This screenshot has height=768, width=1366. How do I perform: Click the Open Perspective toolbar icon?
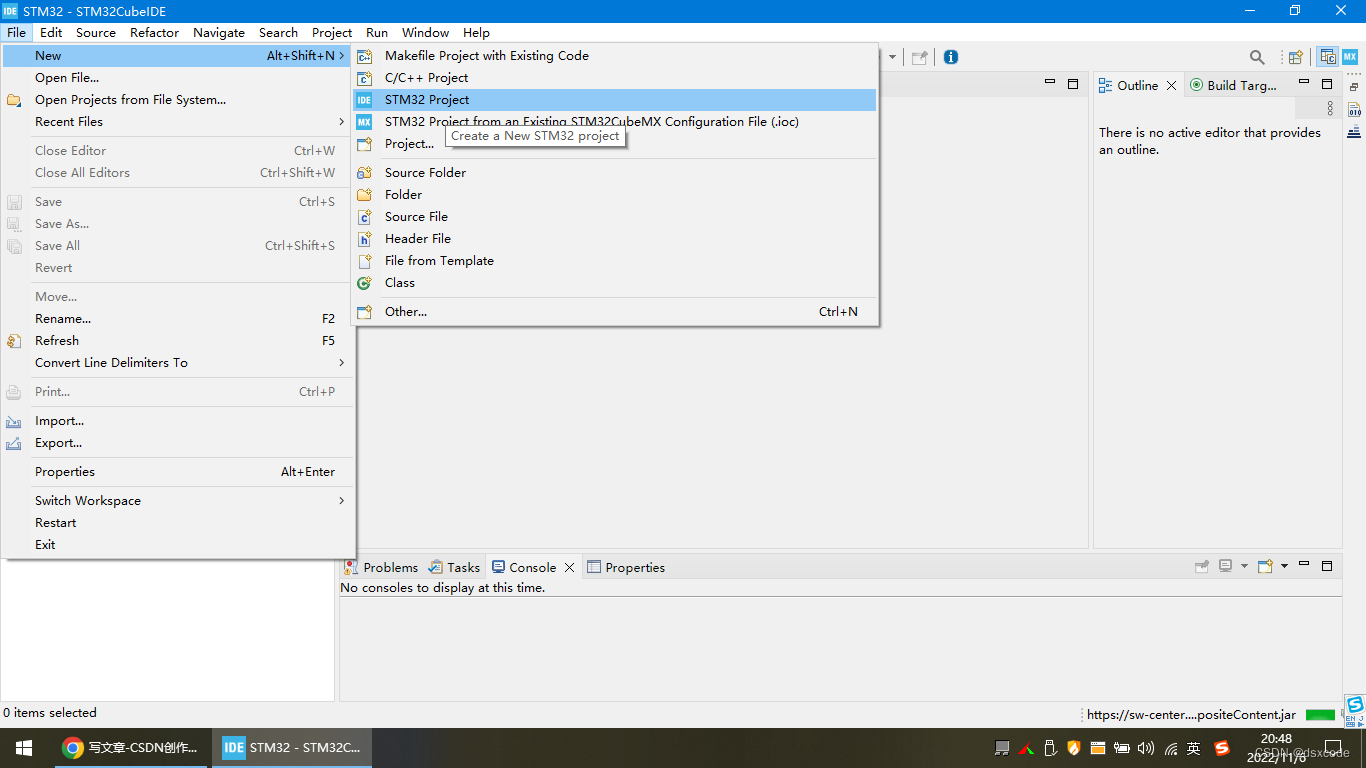(1295, 57)
